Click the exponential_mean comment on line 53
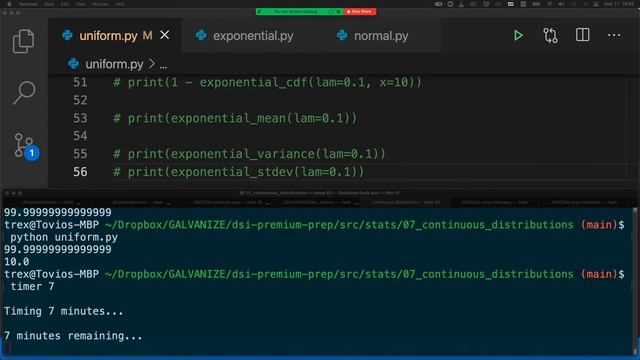 [x=235, y=118]
